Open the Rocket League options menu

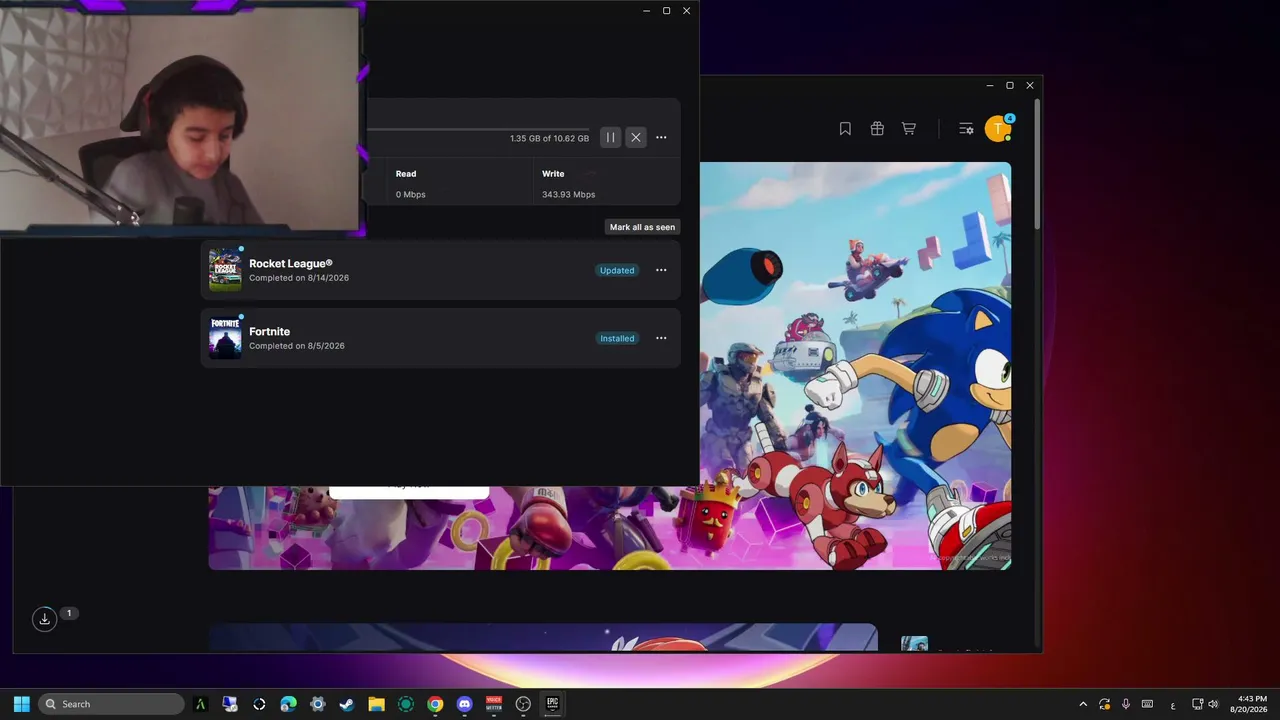(661, 270)
